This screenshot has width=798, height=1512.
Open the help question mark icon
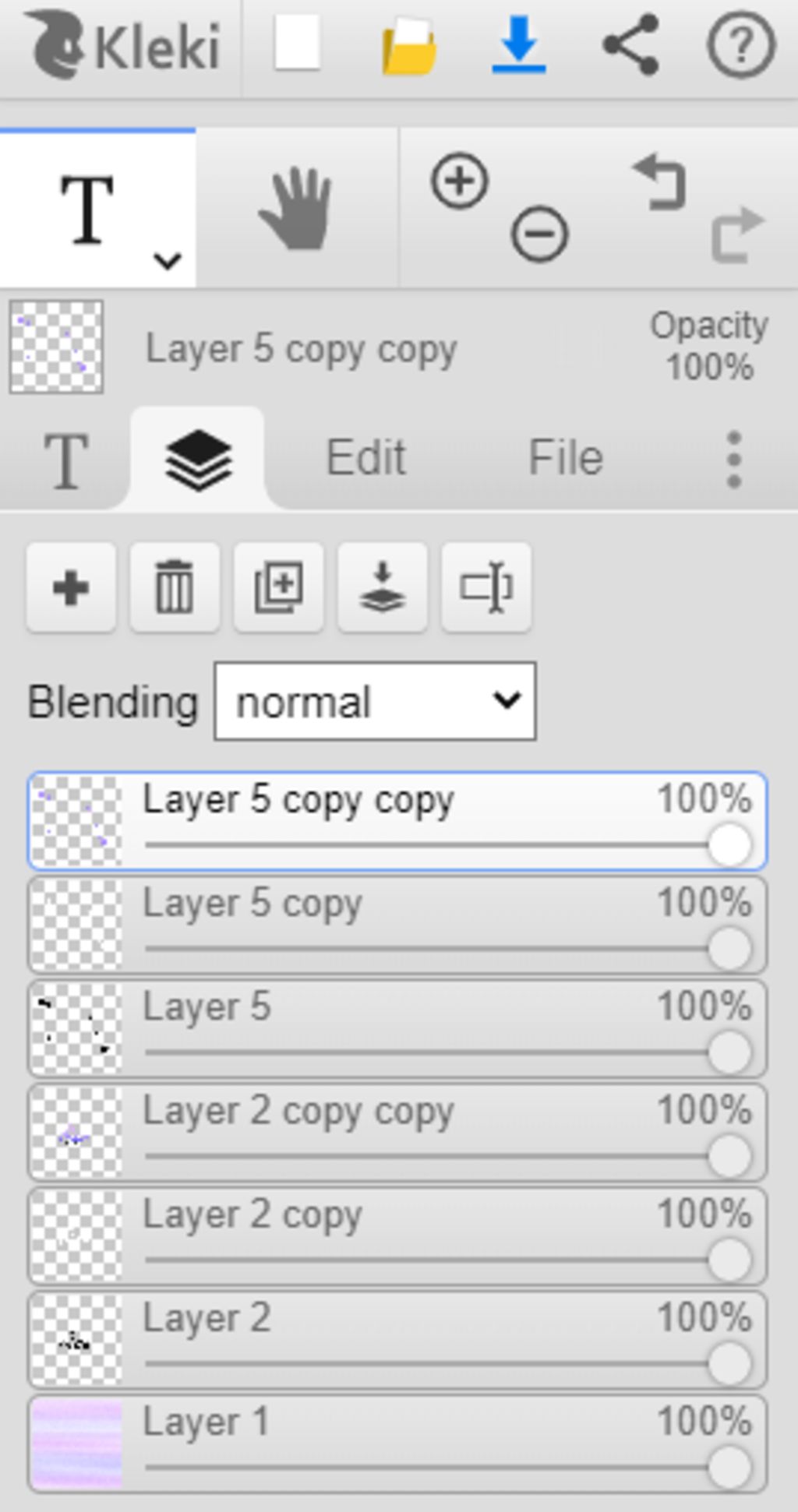(x=740, y=46)
